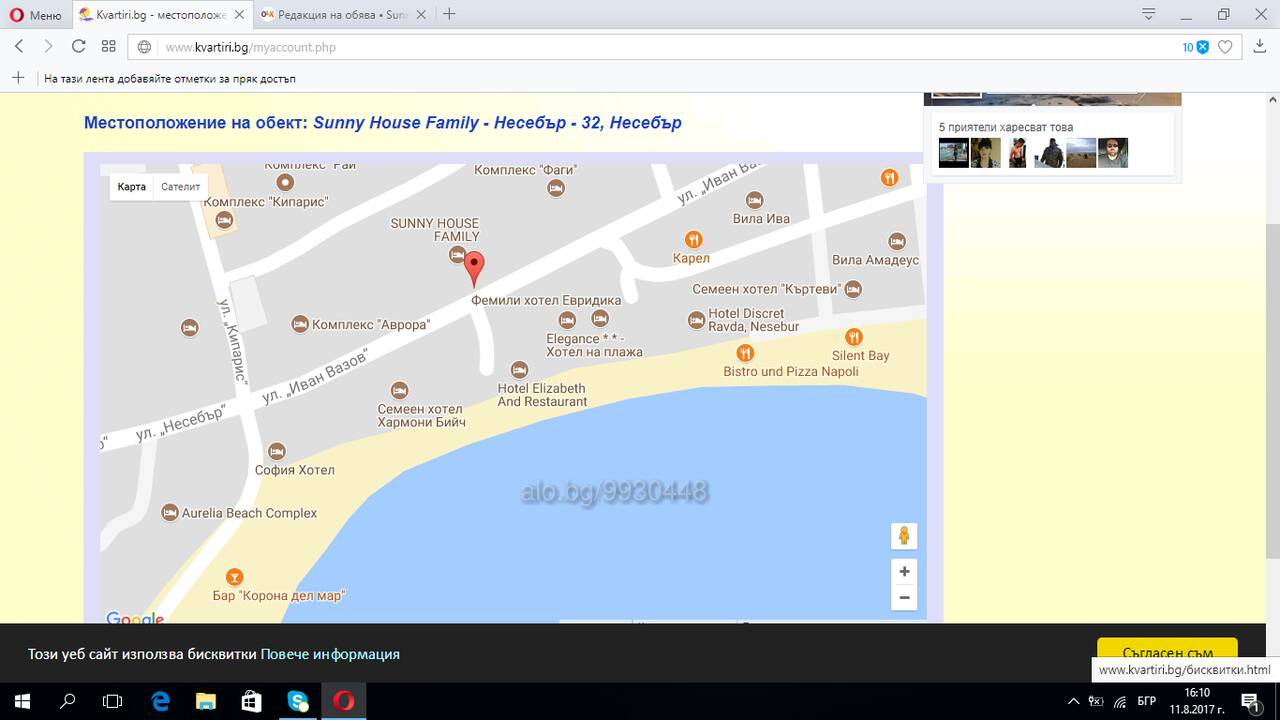The image size is (1280, 720).
Task: Click the Google logo on the map
Action: (135, 619)
